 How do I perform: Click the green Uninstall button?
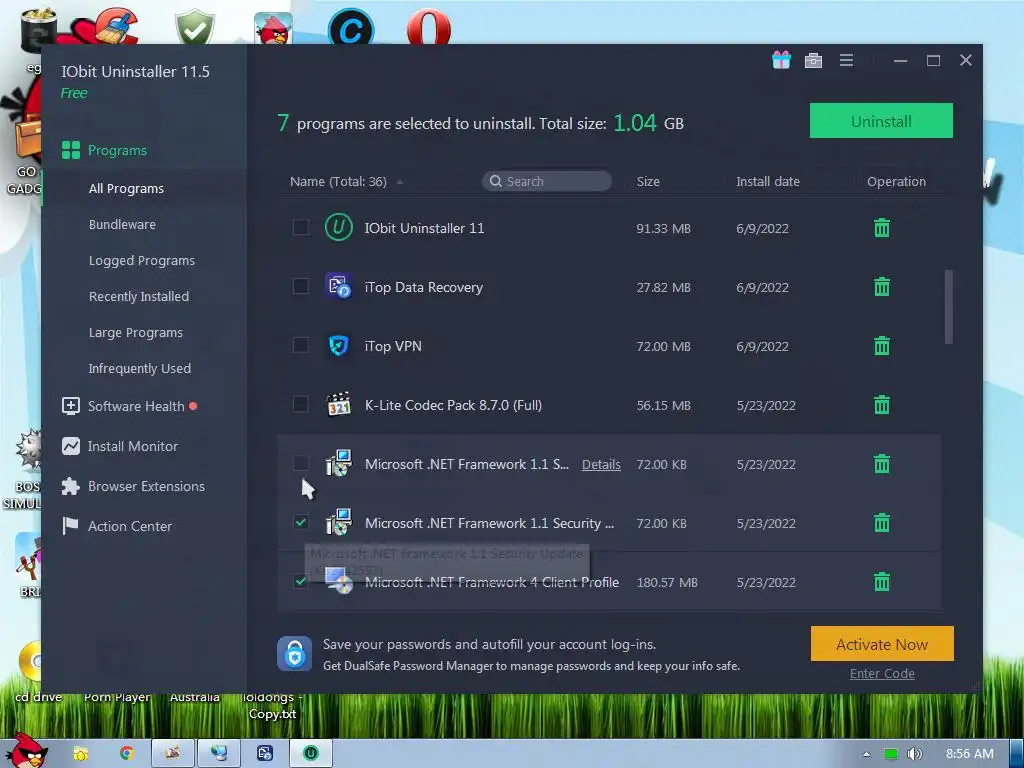(881, 121)
